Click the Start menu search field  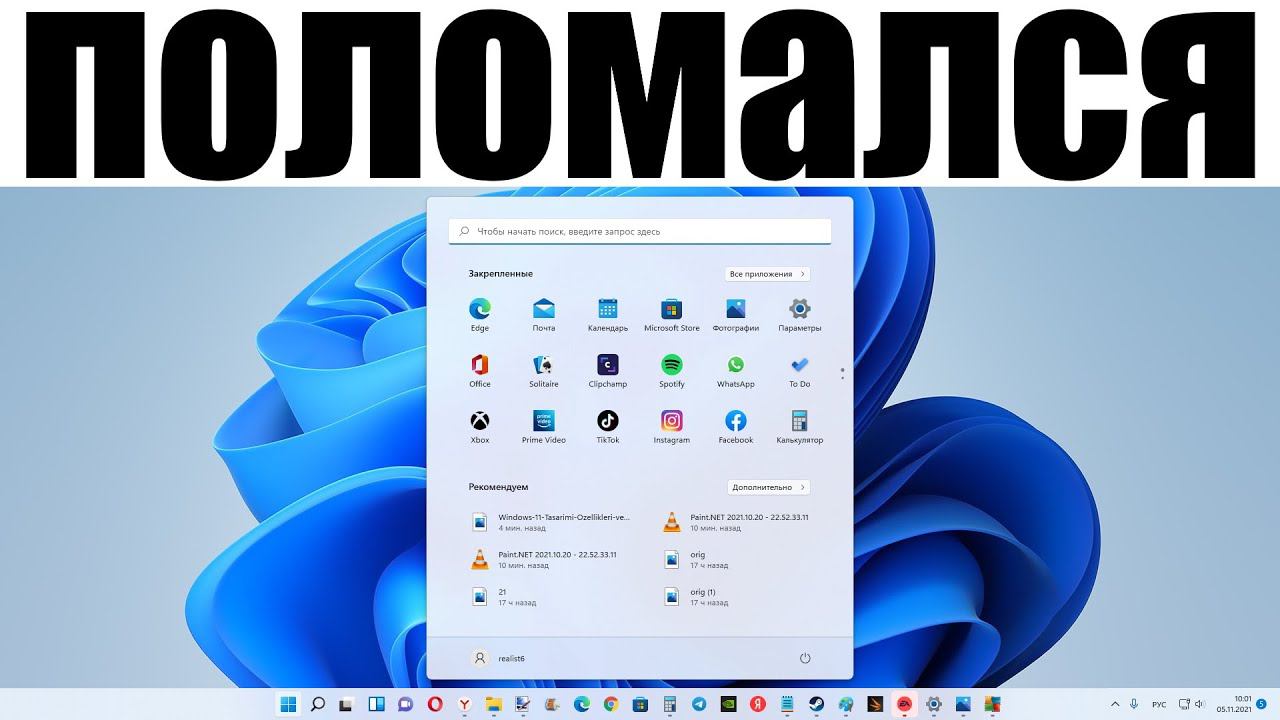tap(640, 231)
